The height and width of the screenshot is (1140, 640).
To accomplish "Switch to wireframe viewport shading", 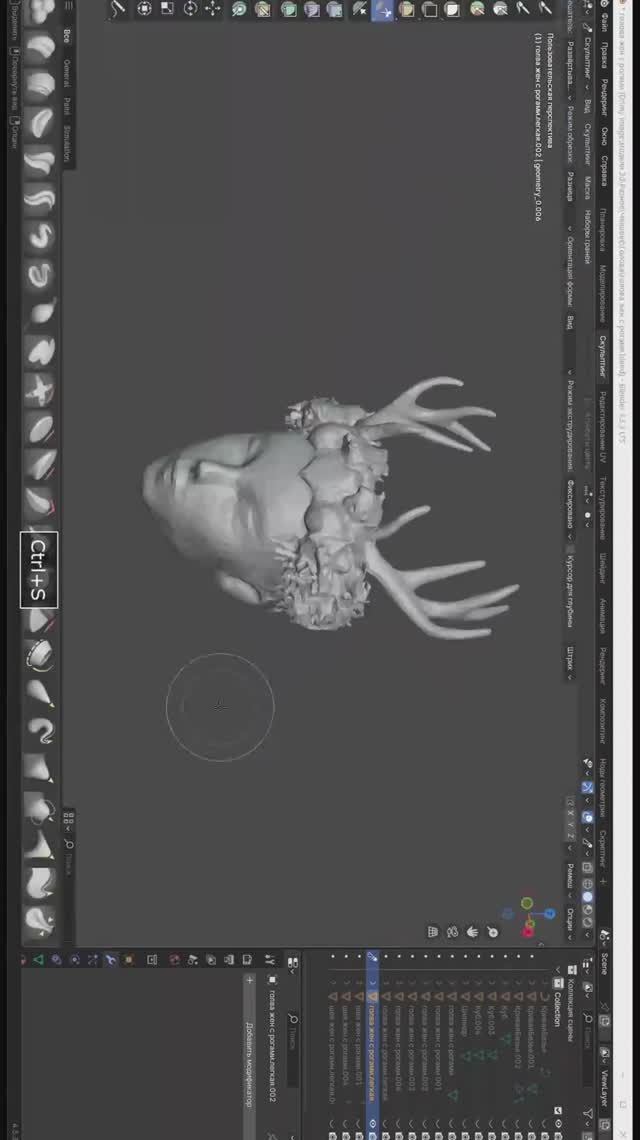I will pyautogui.click(x=588, y=884).
